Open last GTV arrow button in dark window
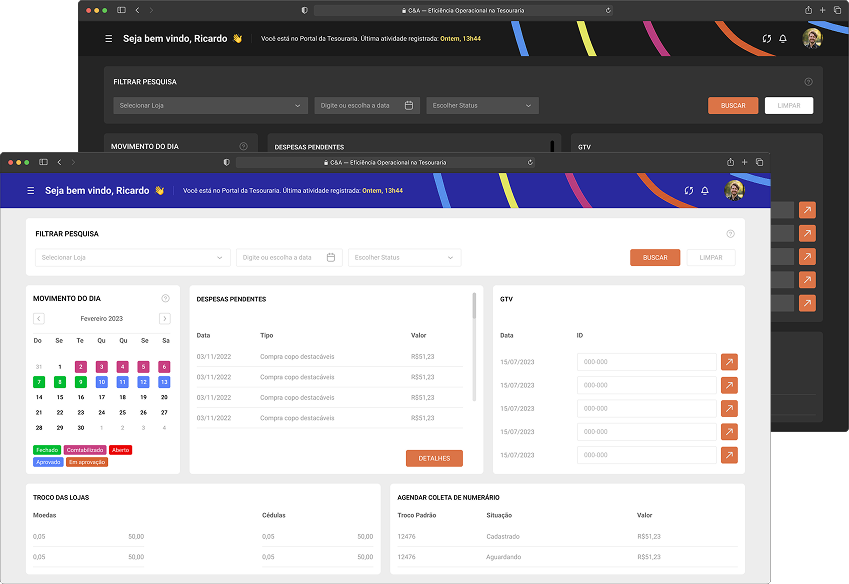The height and width of the screenshot is (584, 849). (x=807, y=303)
